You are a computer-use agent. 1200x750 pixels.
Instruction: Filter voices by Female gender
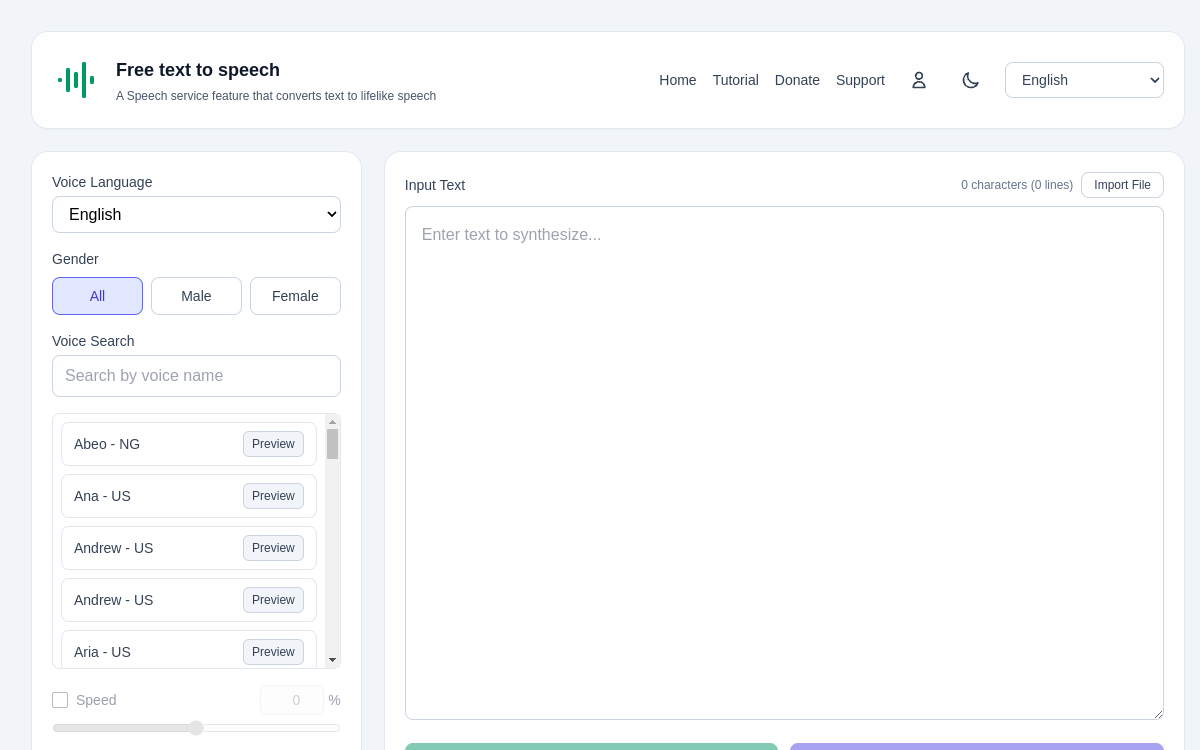[x=295, y=296]
